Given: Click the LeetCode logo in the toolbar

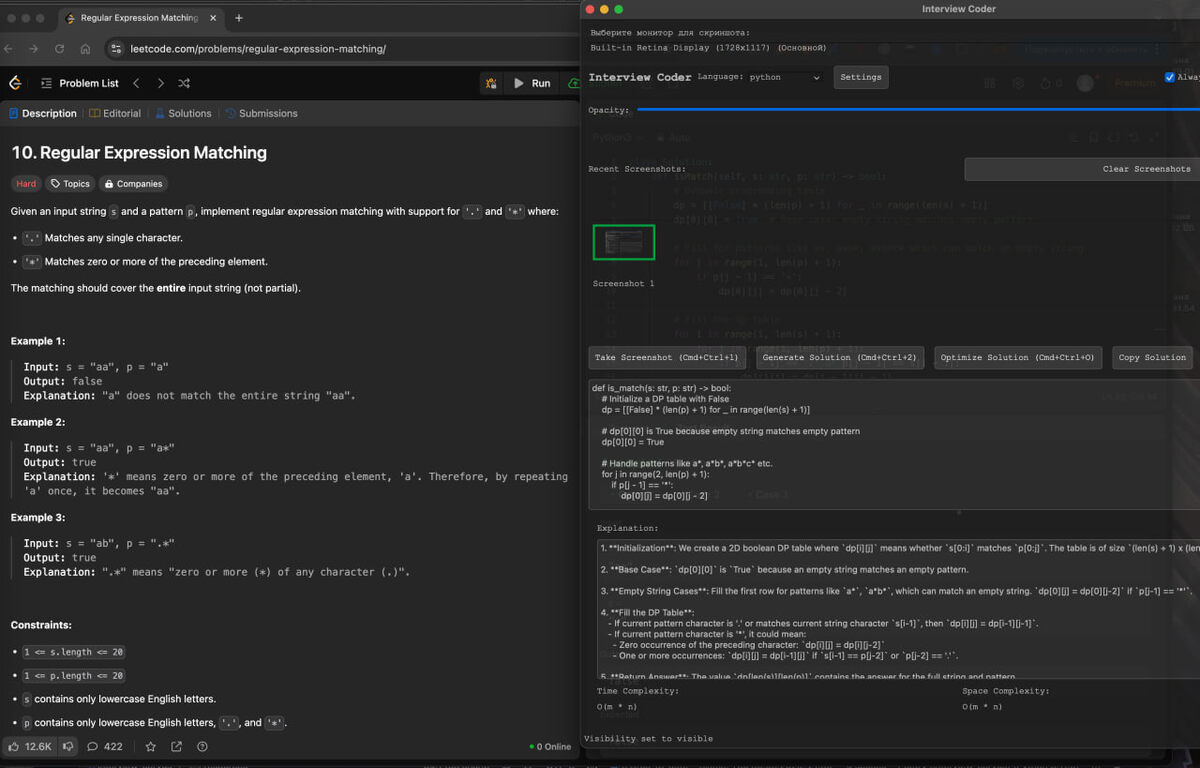Looking at the screenshot, I should [x=15, y=83].
